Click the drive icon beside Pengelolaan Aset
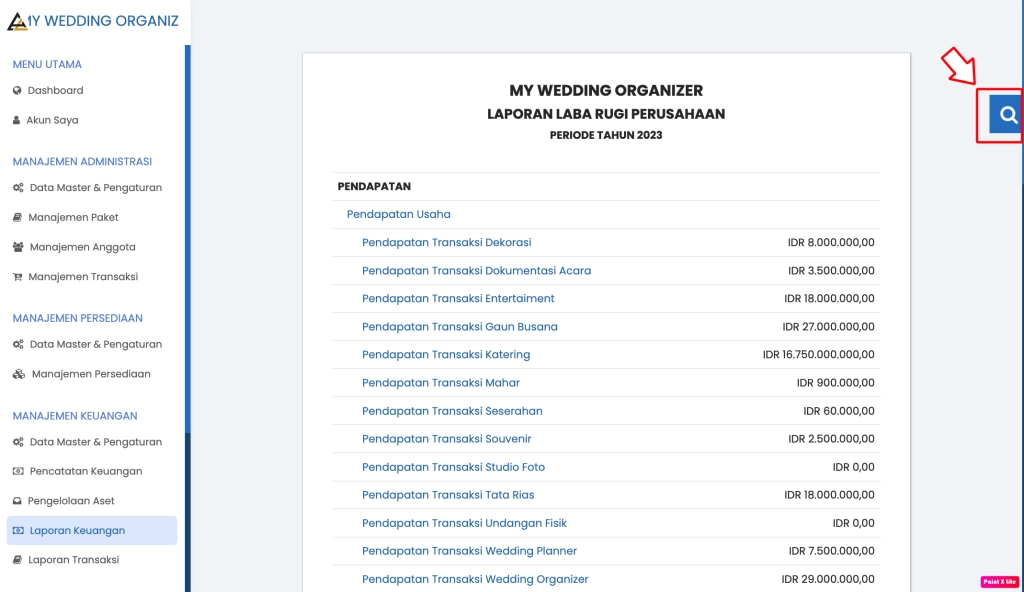 17,501
